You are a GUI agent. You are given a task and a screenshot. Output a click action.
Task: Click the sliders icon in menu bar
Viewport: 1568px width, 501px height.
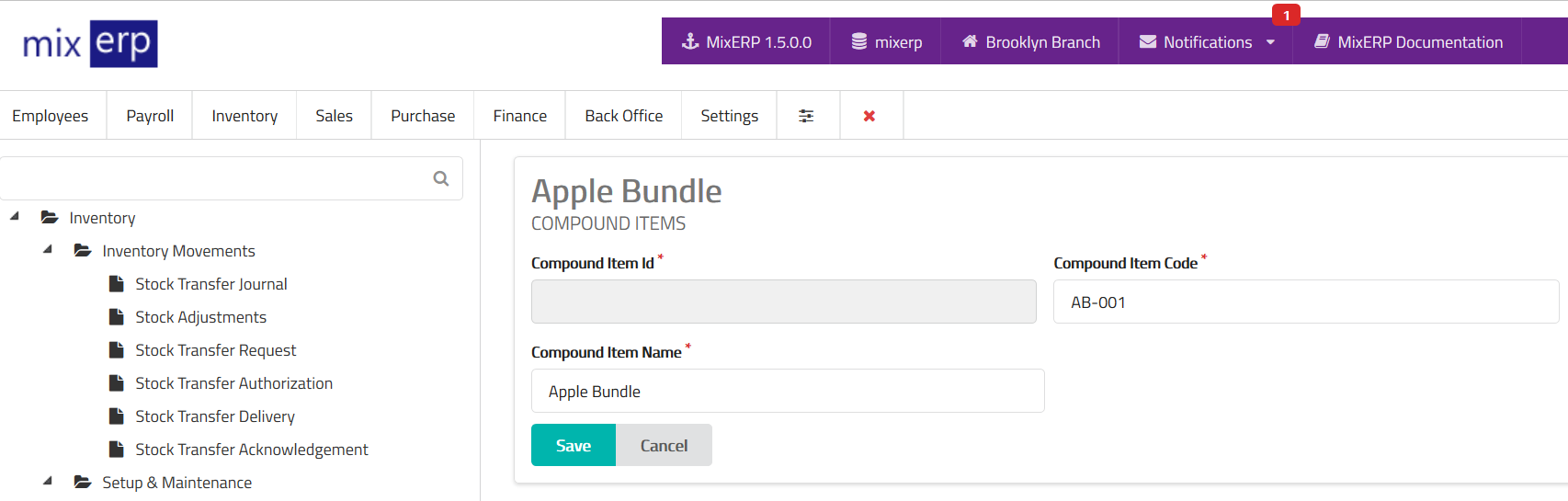click(806, 116)
